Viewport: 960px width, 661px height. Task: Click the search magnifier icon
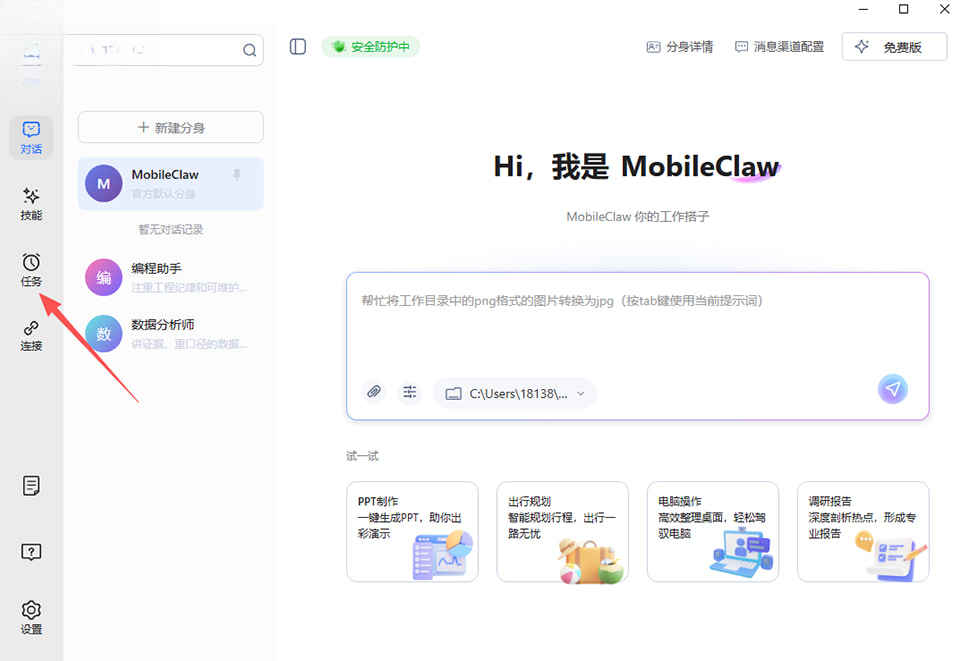click(249, 50)
